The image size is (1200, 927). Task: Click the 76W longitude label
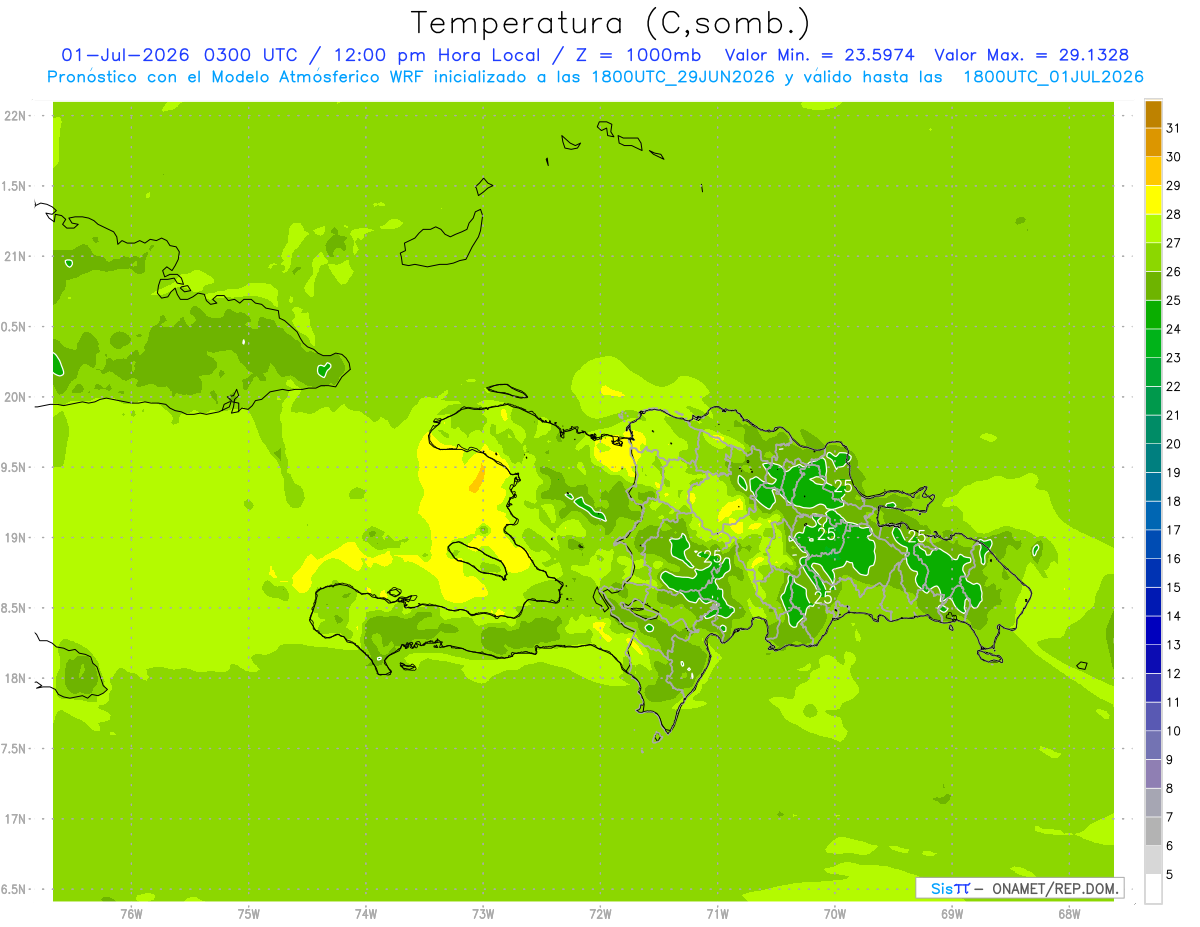point(131,913)
